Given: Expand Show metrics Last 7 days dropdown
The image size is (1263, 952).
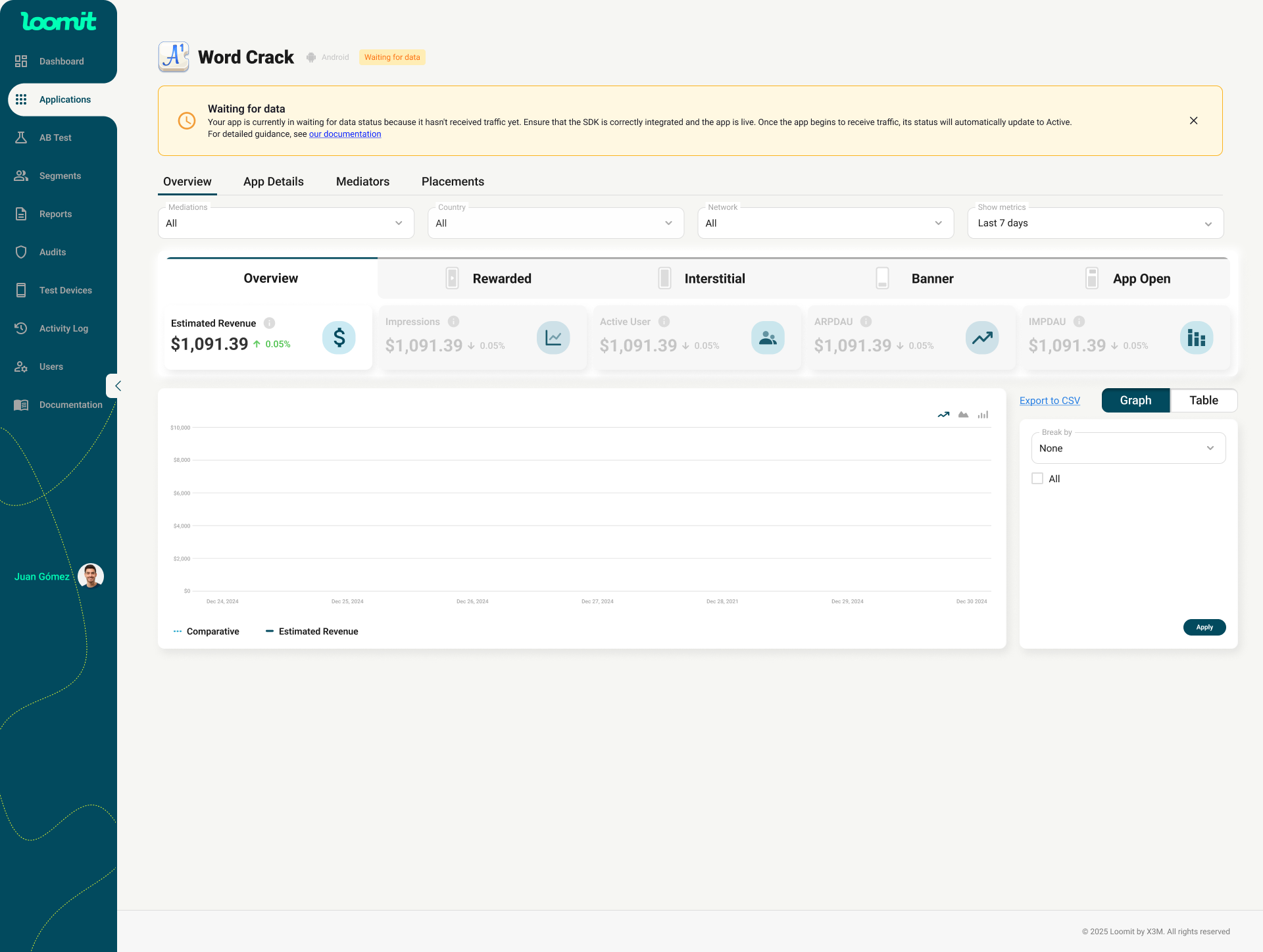Looking at the screenshot, I should pos(1095,223).
